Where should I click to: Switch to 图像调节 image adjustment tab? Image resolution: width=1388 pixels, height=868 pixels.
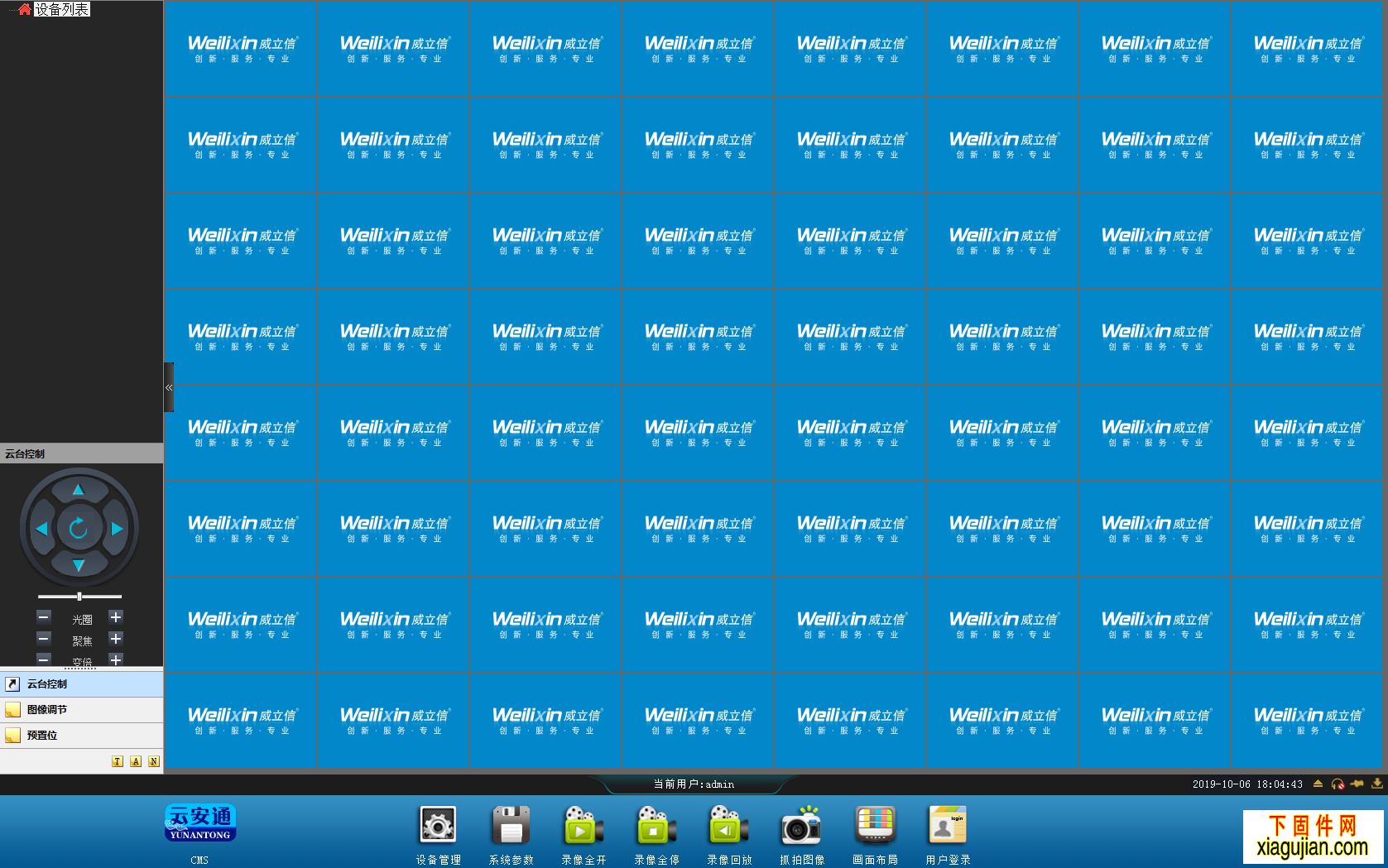81,710
